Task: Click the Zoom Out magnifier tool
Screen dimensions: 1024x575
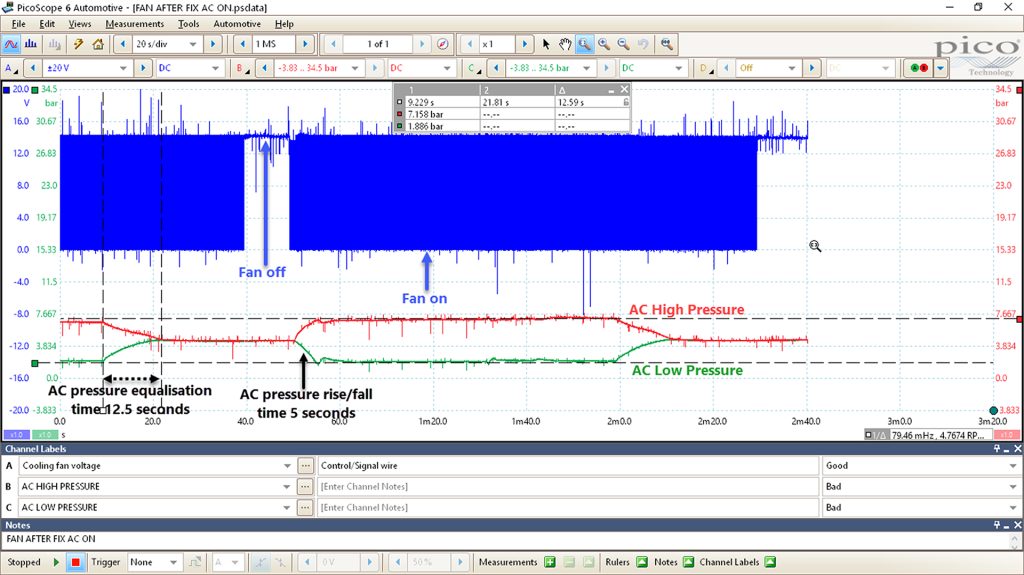Action: [624, 44]
